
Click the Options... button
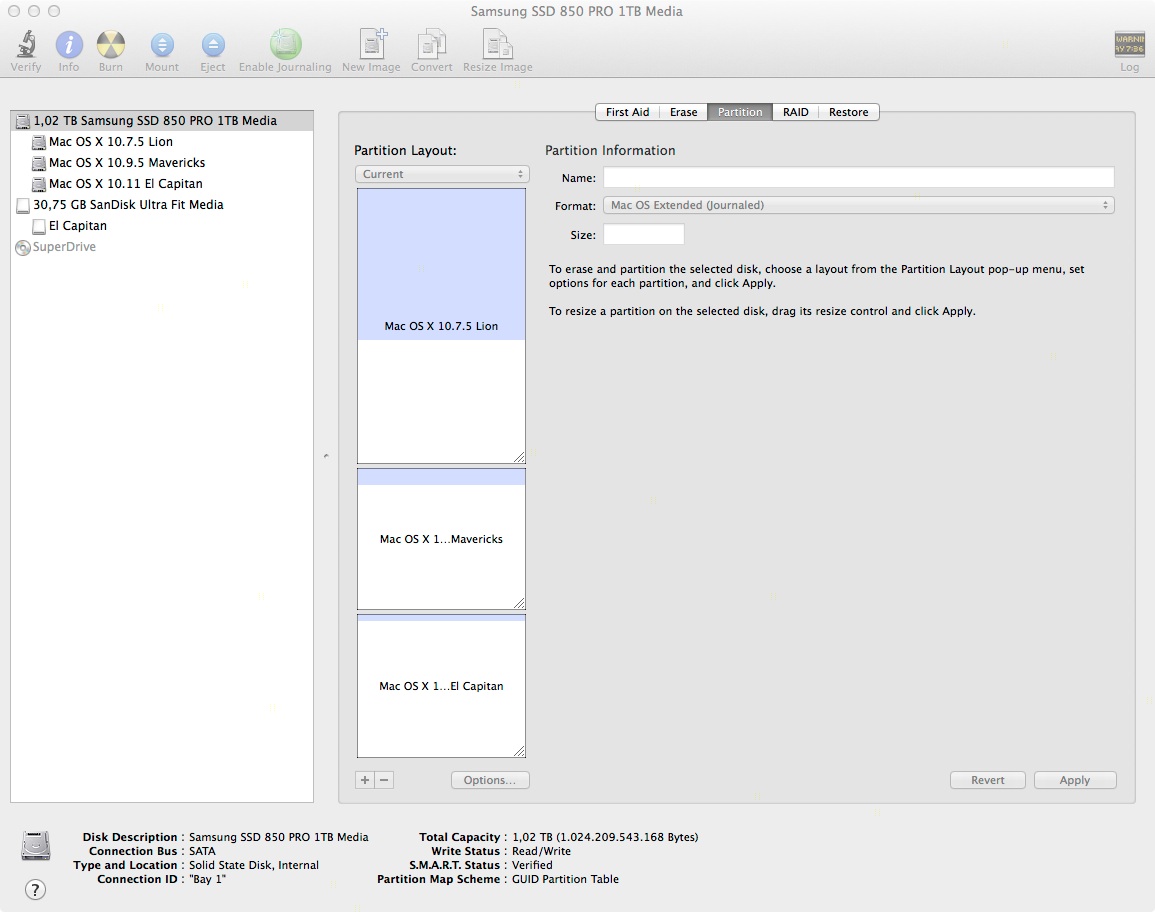click(x=490, y=780)
